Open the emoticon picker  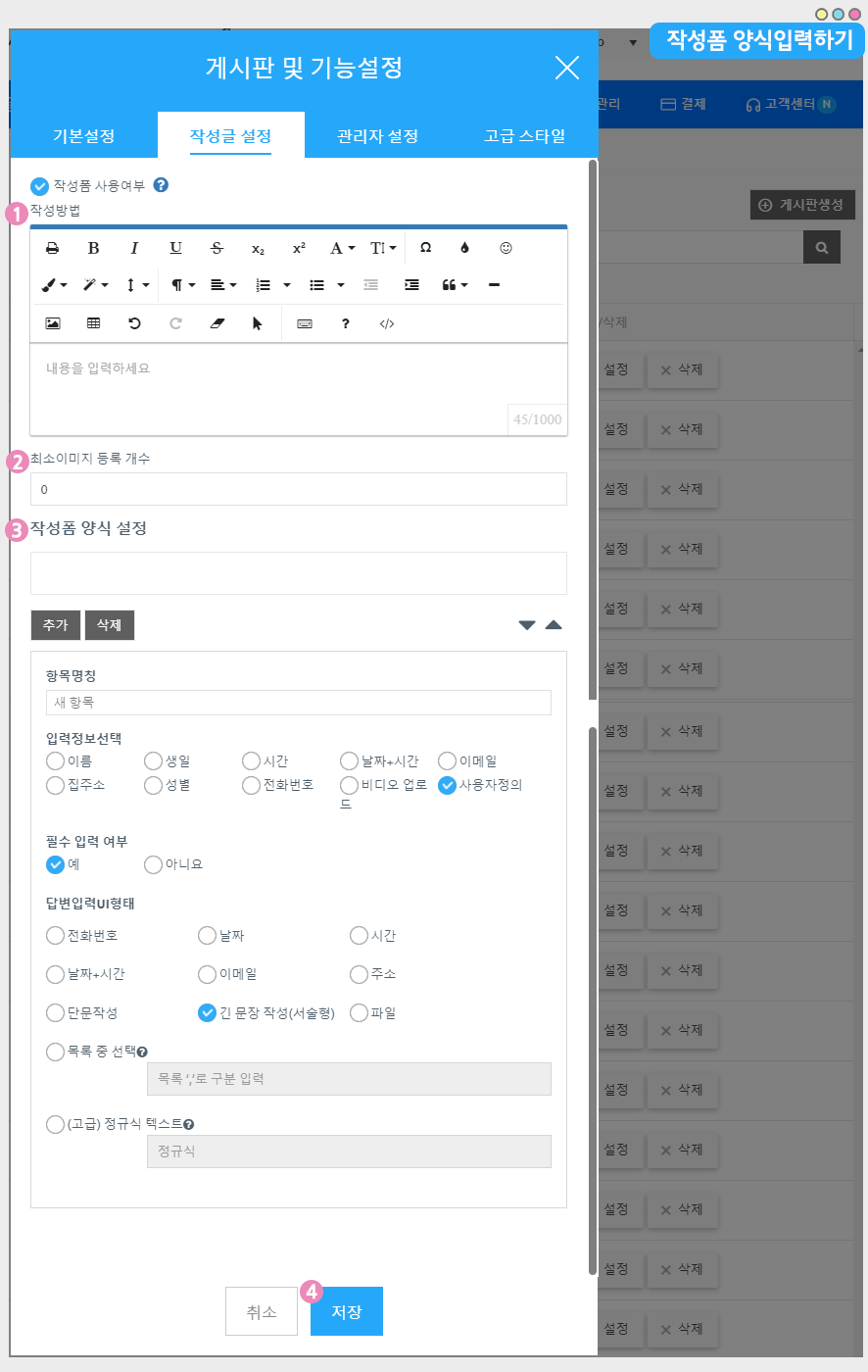(506, 248)
